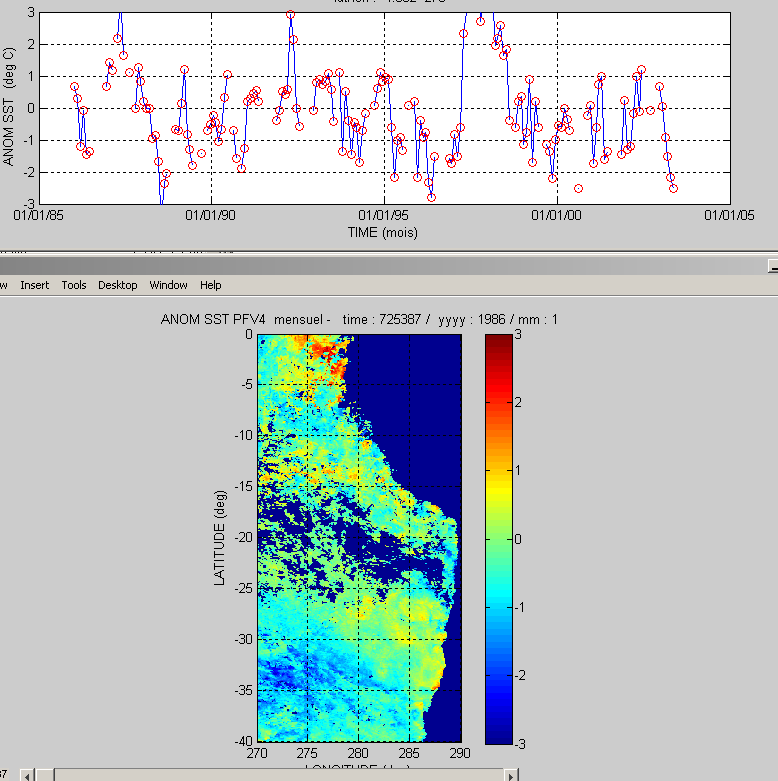Click the '01/01/85' time tick label
The width and height of the screenshot is (778, 781).
(x=38, y=215)
